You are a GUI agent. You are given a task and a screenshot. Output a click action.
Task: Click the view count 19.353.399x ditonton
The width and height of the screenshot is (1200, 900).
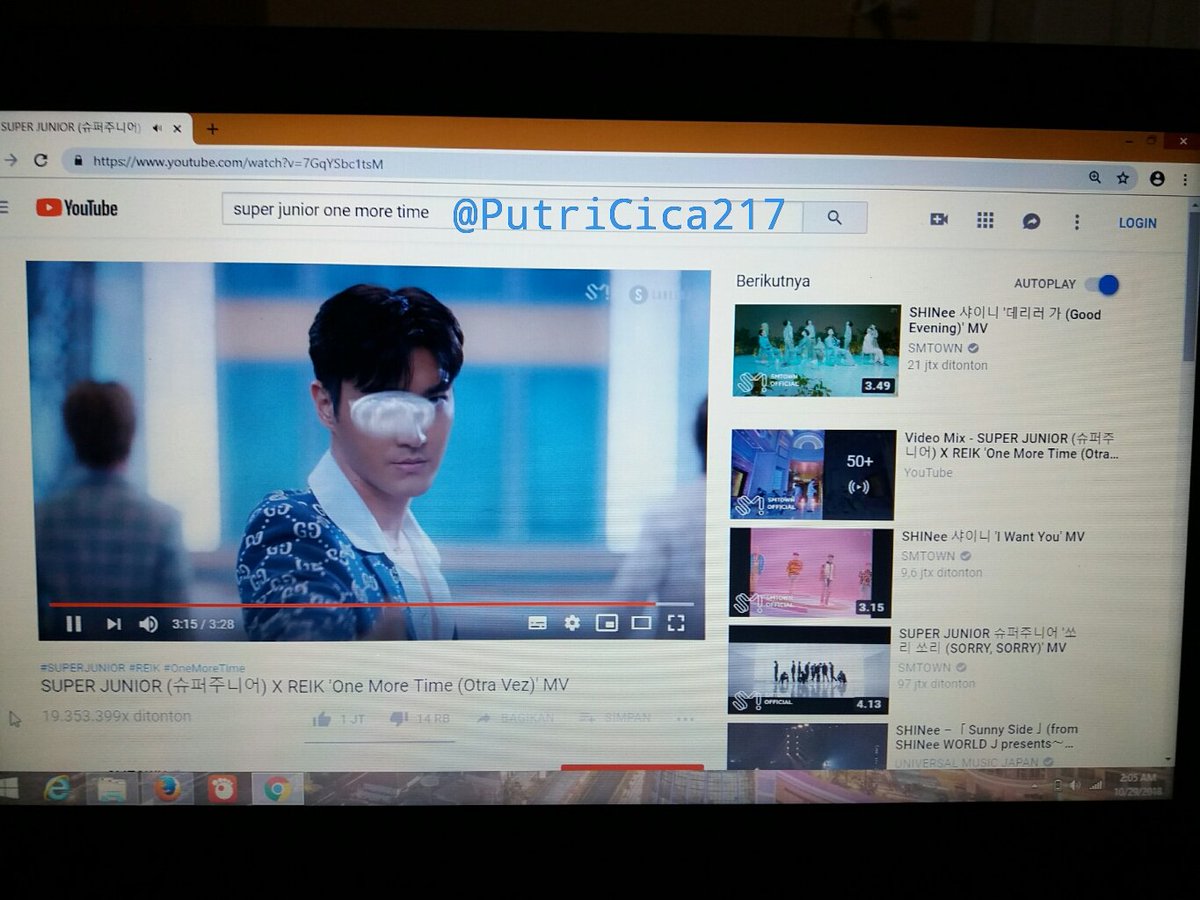[x=116, y=716]
